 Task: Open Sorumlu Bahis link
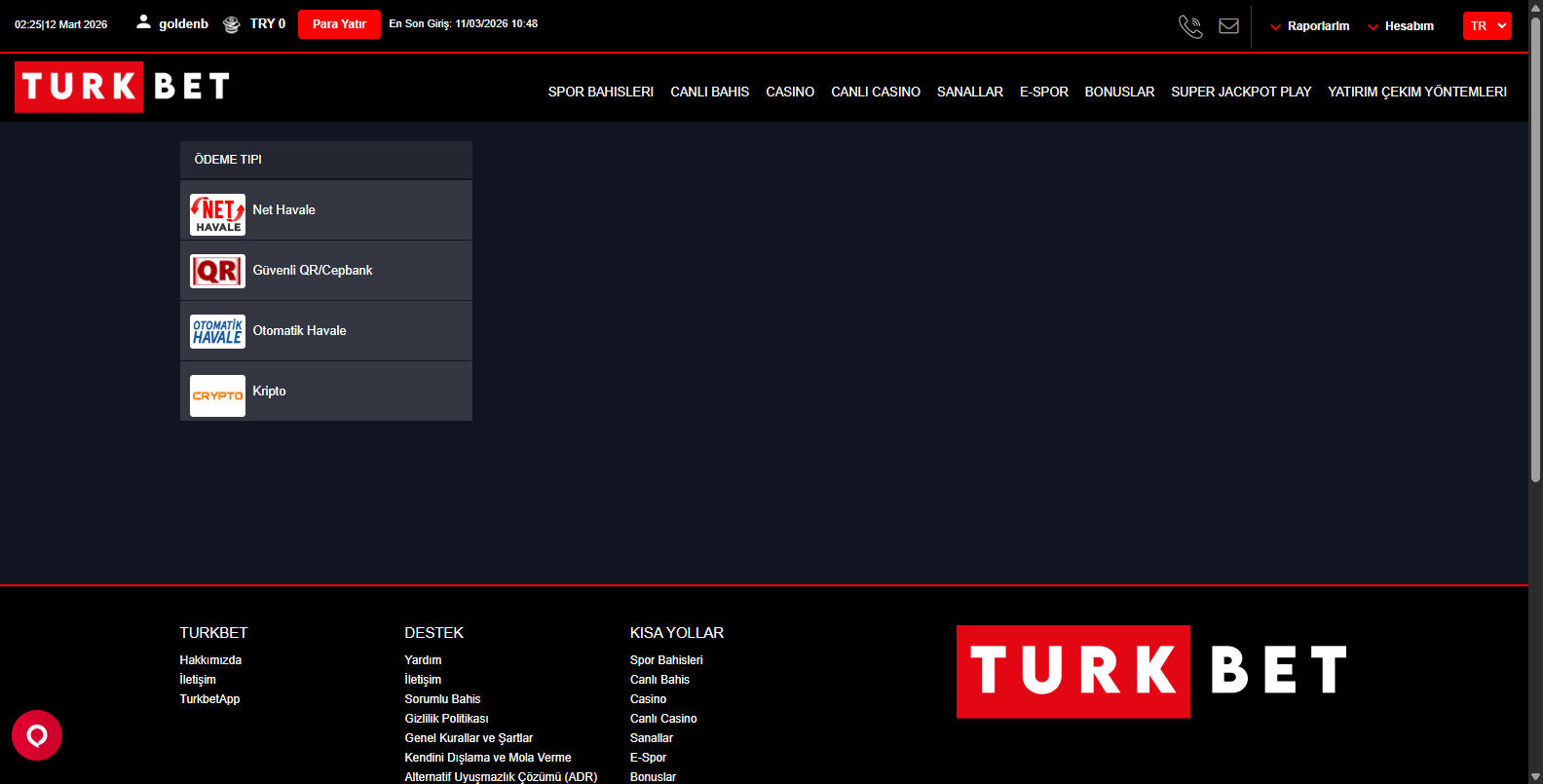coord(442,699)
